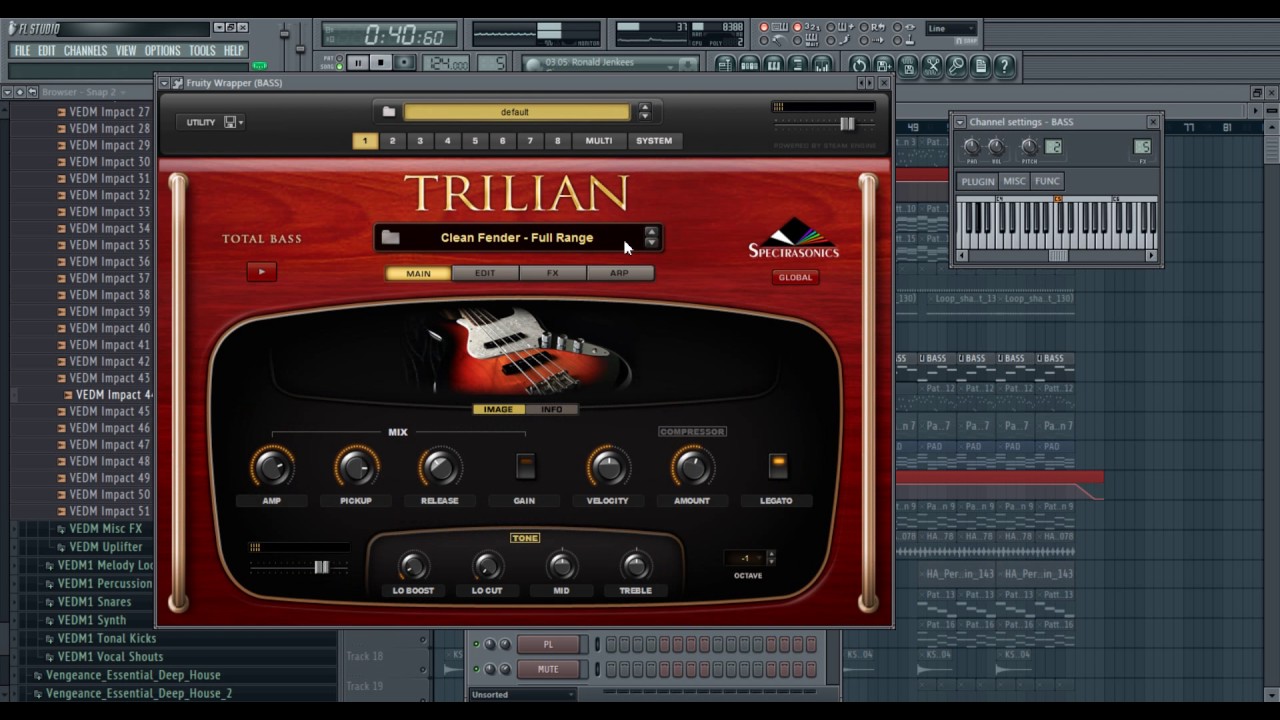This screenshot has height=720, width=1280.
Task: Open the HELP menu
Action: (234, 51)
